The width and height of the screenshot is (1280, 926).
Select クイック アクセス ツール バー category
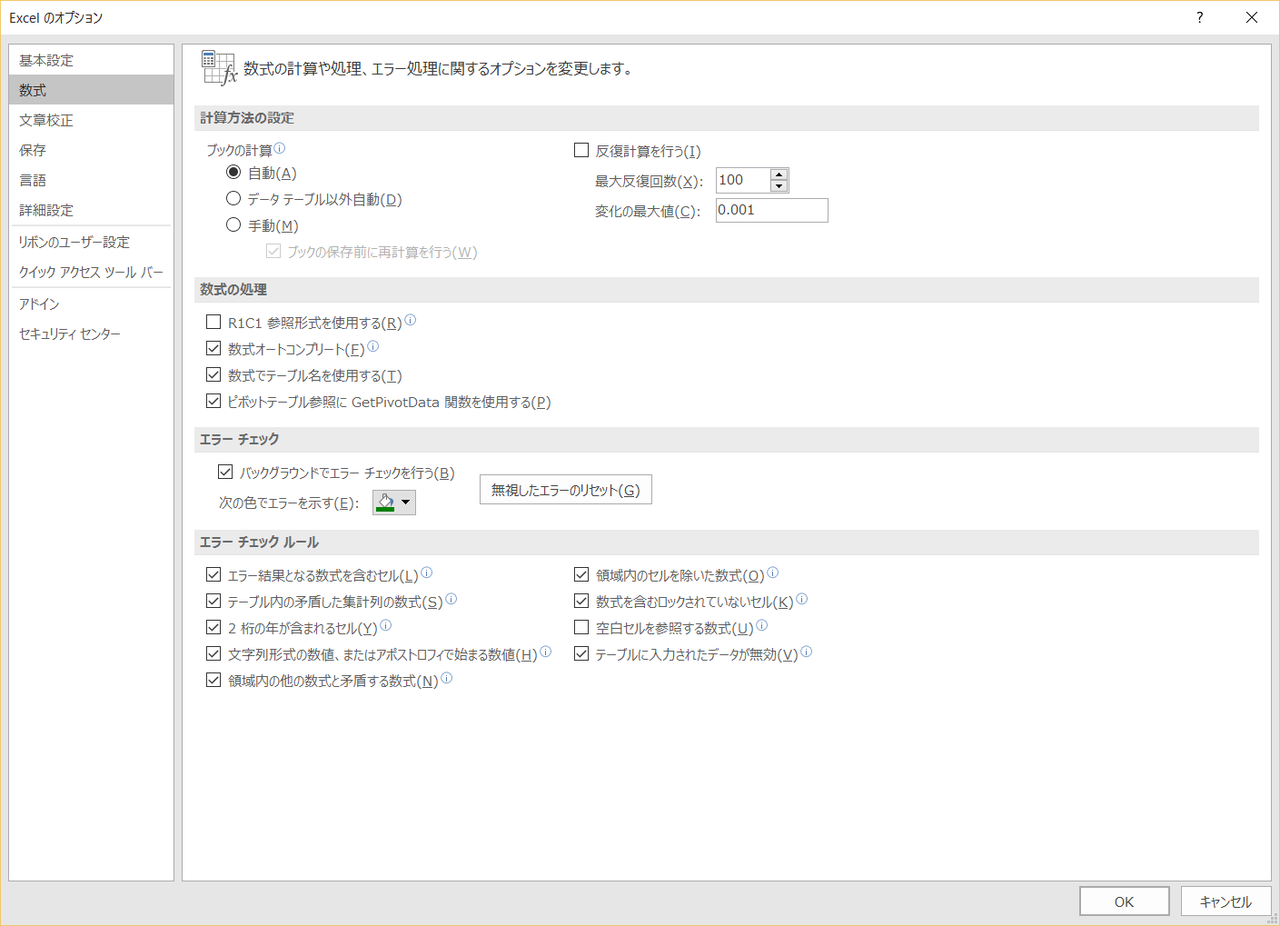pyautogui.click(x=91, y=272)
